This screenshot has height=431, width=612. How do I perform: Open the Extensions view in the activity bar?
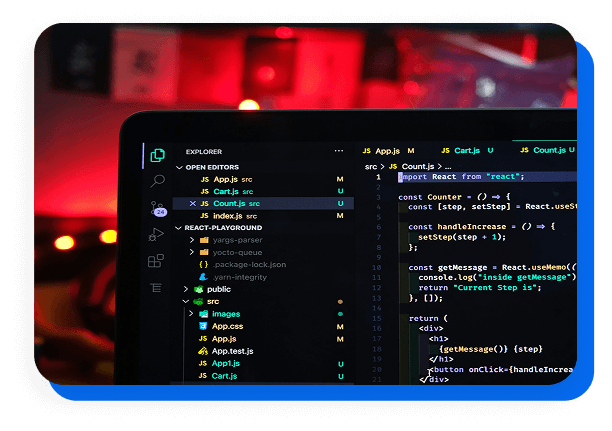click(156, 261)
